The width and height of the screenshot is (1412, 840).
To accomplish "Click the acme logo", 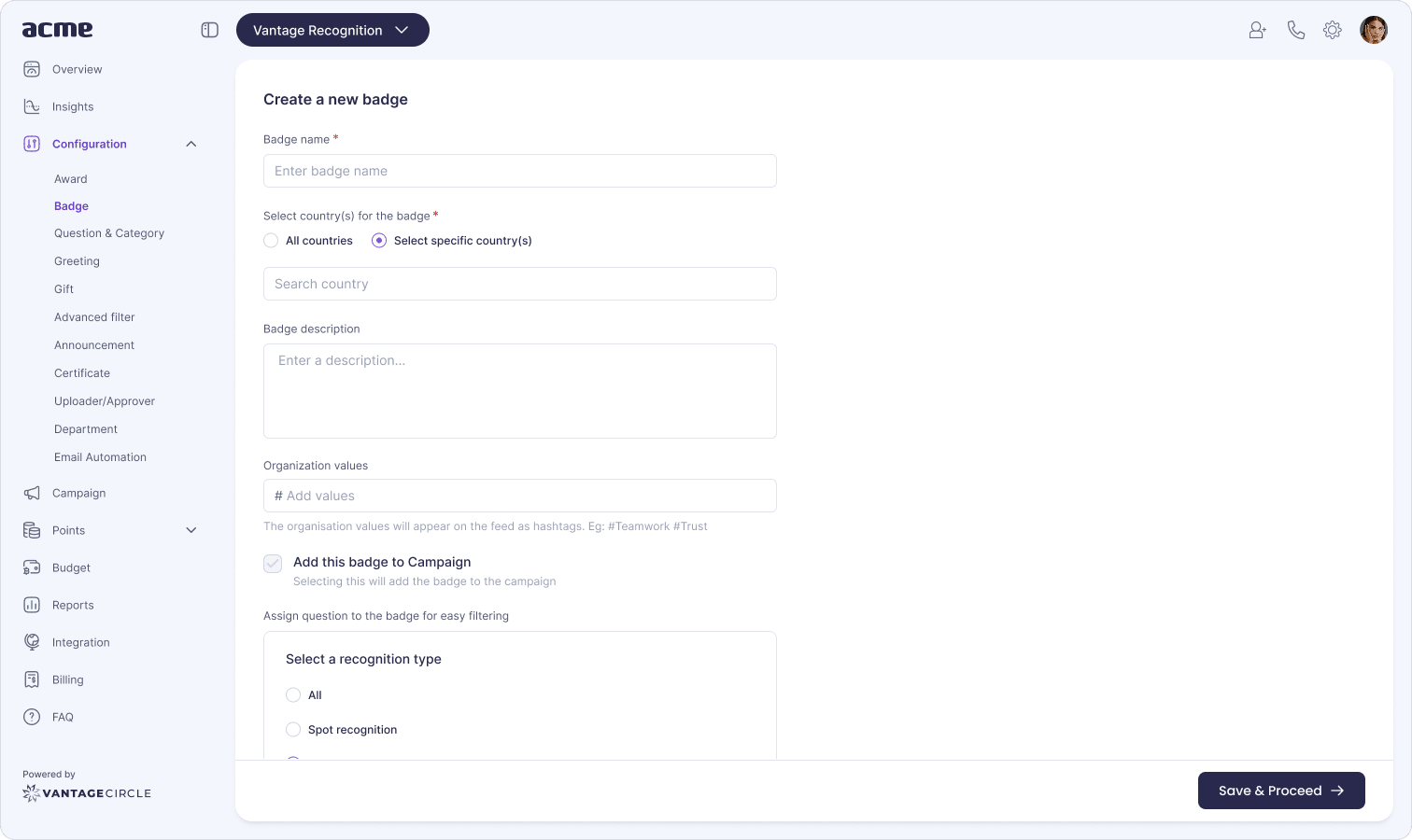I will coord(57,30).
